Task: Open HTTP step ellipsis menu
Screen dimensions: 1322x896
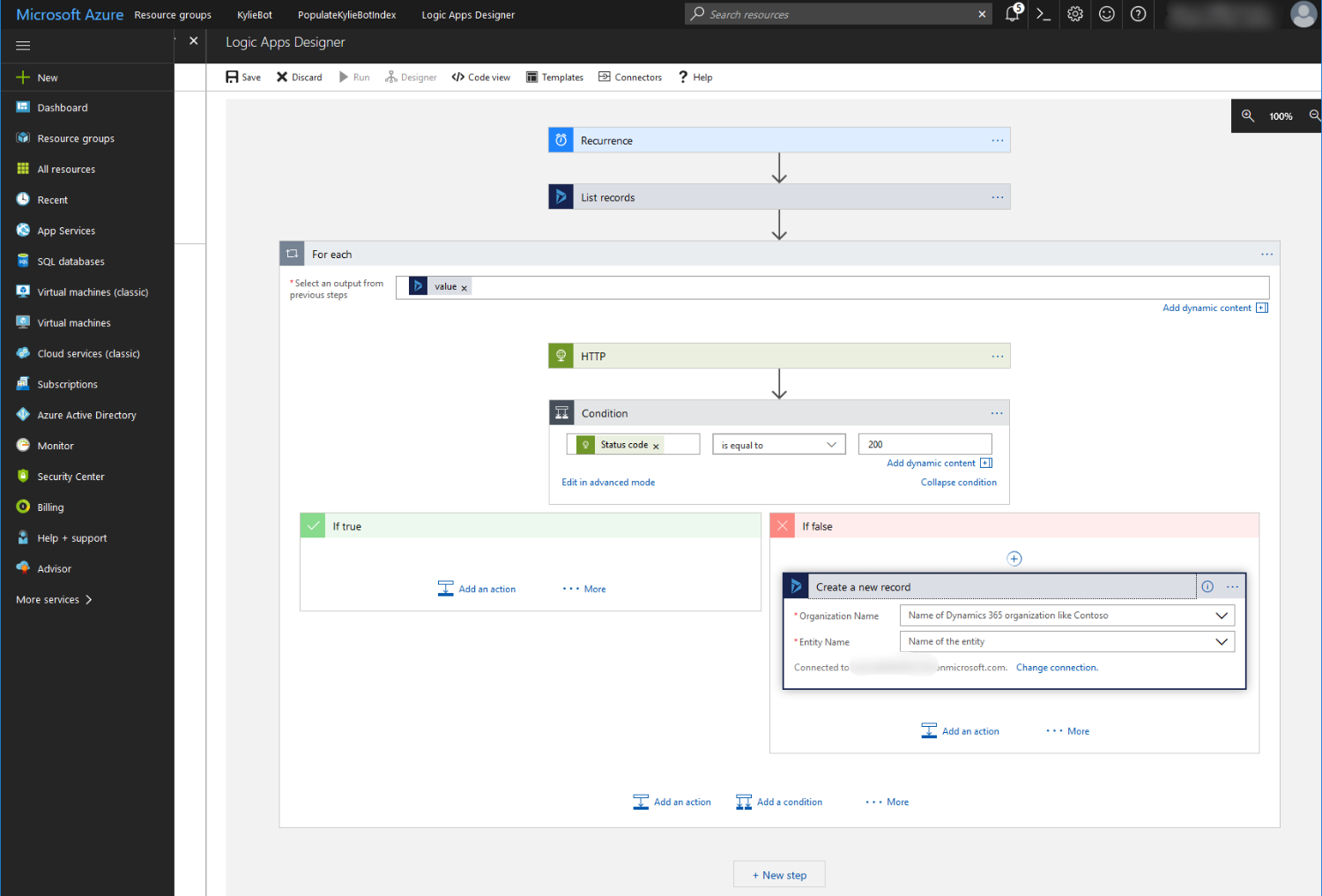Action: pos(997,356)
